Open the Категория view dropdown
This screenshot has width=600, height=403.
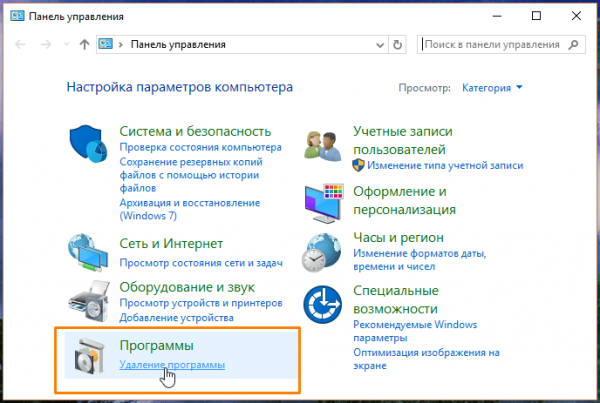492,88
